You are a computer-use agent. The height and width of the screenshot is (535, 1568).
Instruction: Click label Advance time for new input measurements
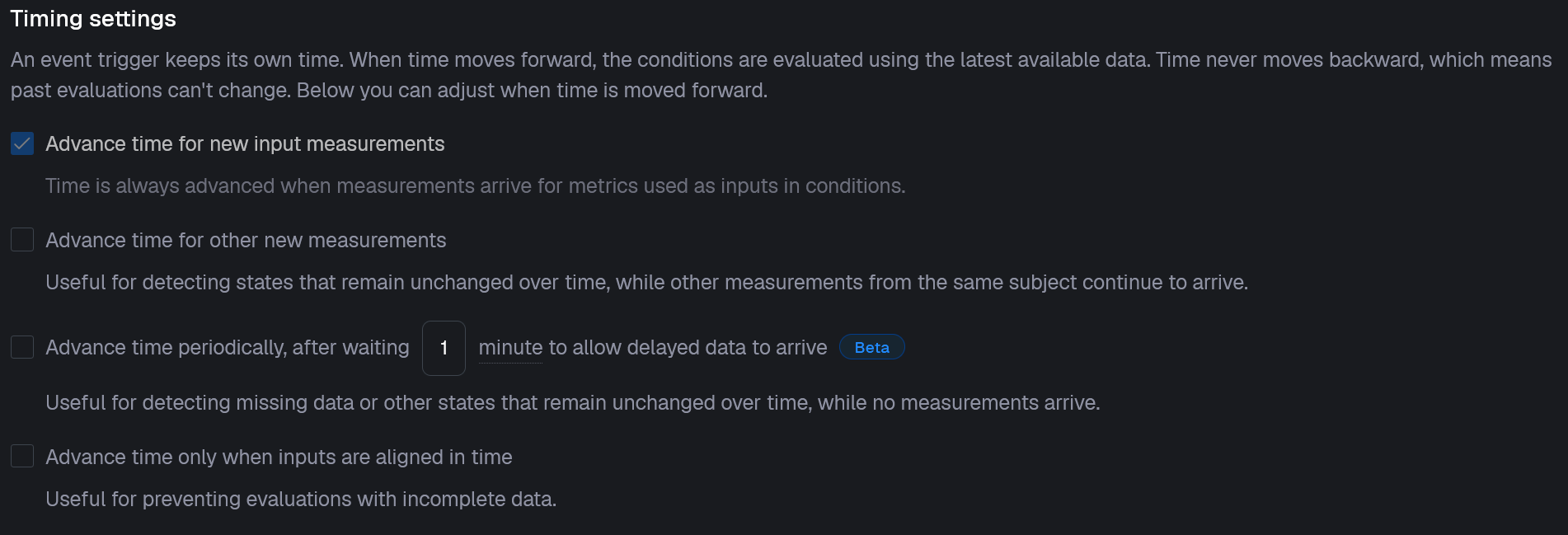pos(245,143)
